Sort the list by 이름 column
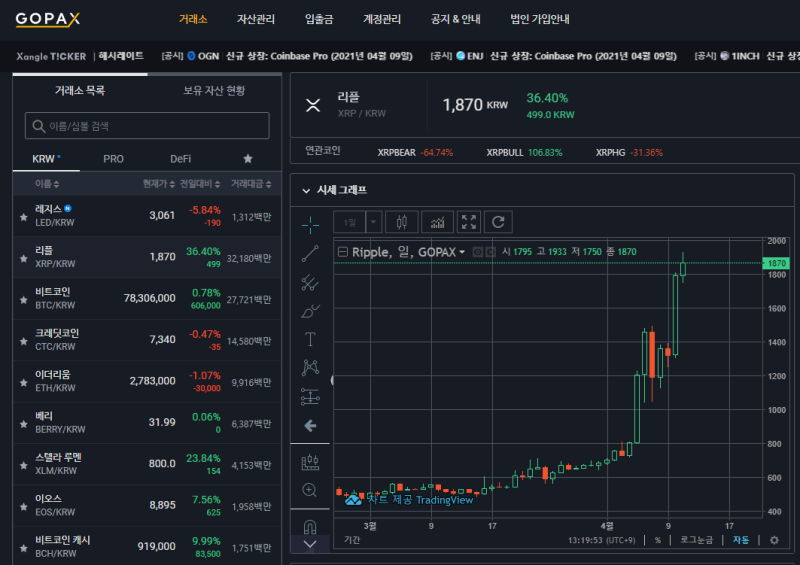800x565 pixels. [47, 184]
